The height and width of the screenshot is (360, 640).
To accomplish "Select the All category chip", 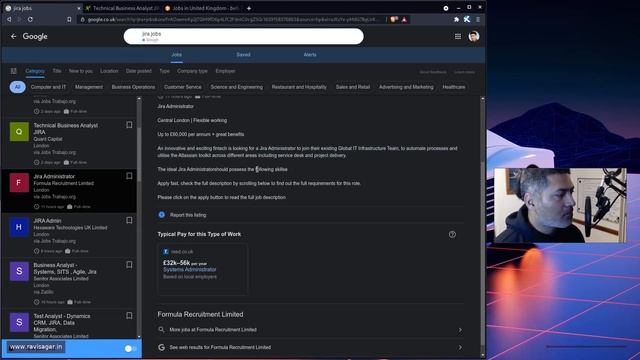I will [x=18, y=87].
